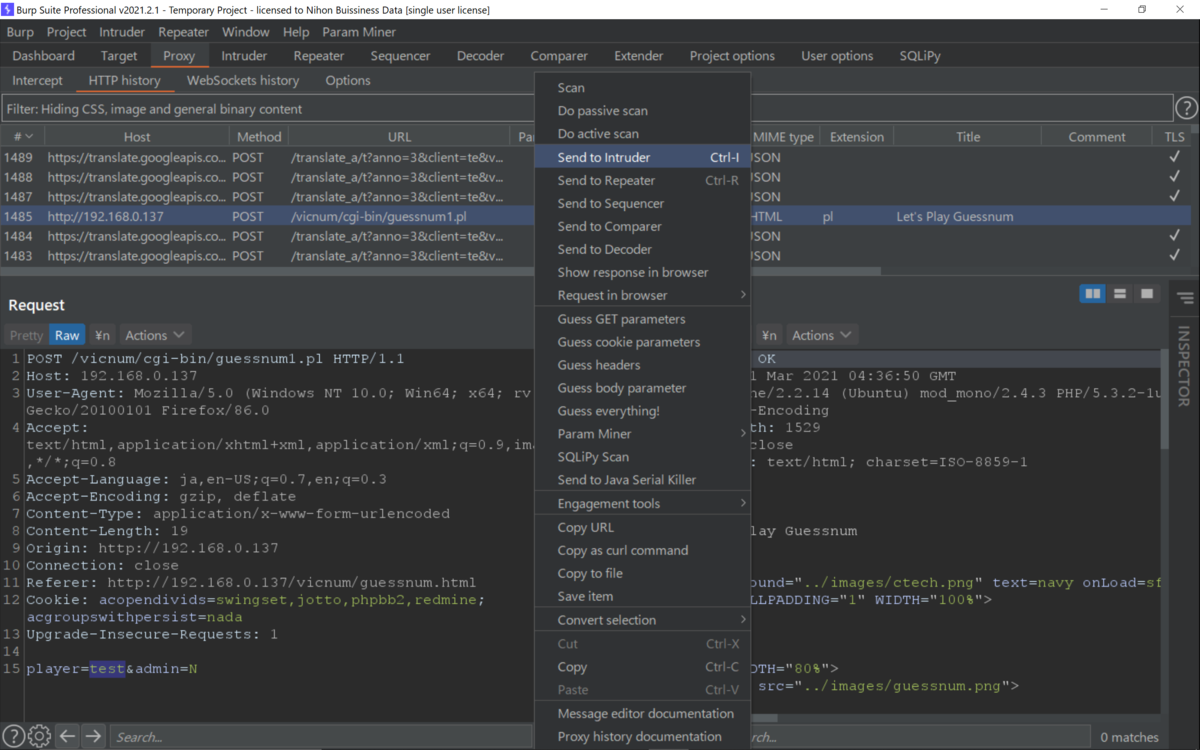The height and width of the screenshot is (750, 1200).
Task: Select Copy as curl command
Action: tap(642, 550)
